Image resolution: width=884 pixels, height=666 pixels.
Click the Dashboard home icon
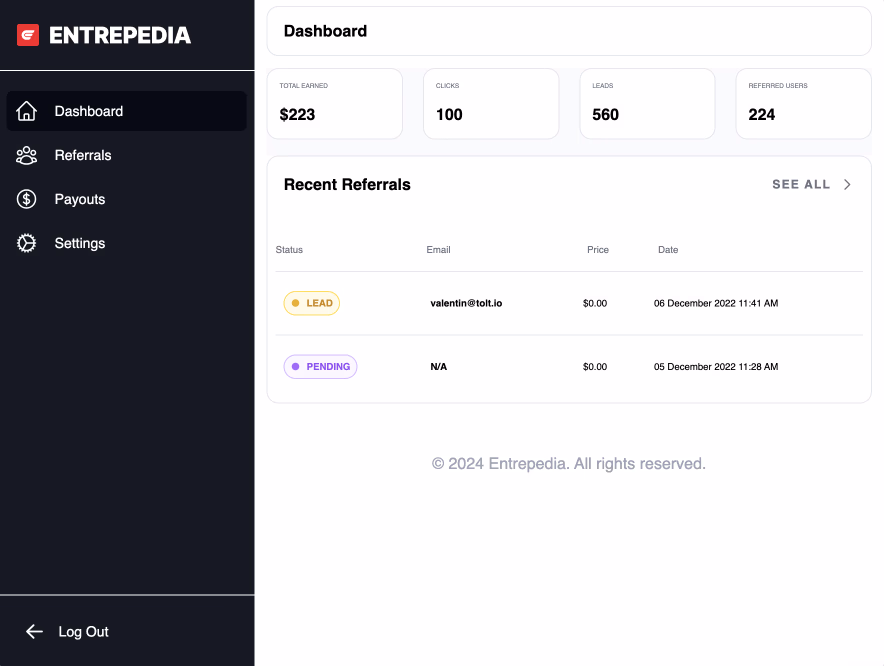[x=27, y=111]
